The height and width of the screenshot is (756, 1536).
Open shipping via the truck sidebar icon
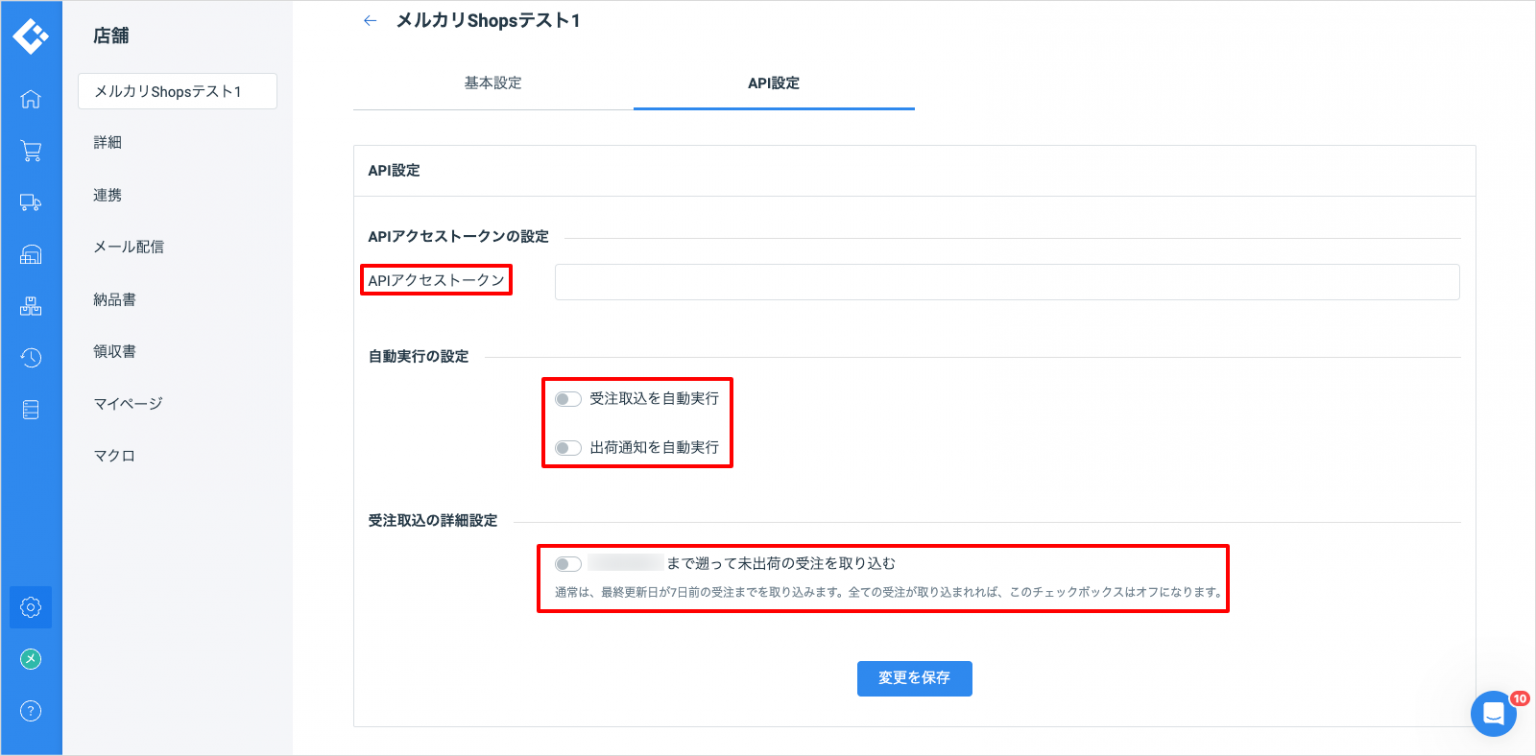point(31,202)
